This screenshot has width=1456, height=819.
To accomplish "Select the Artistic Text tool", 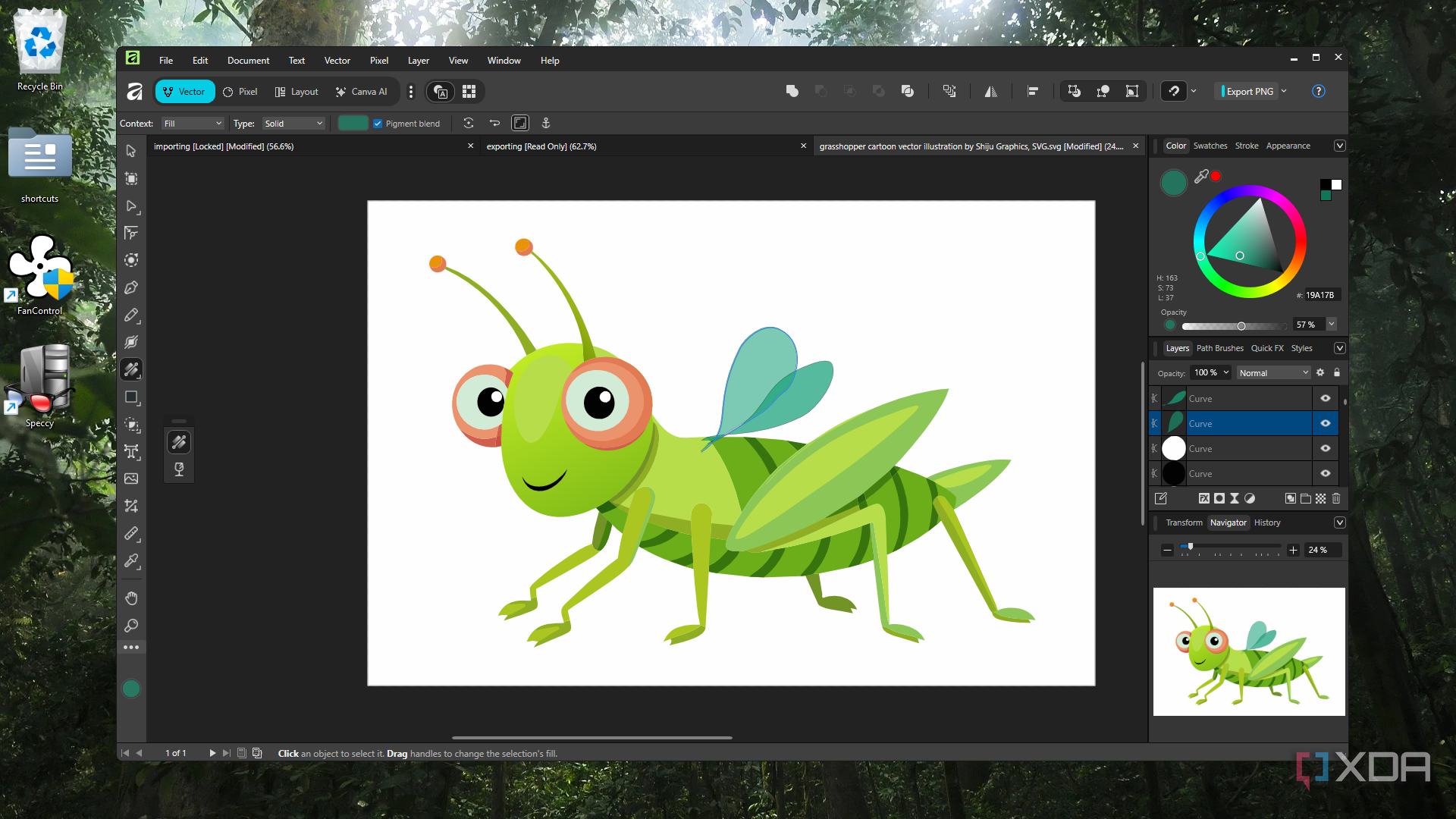I will coord(131,451).
